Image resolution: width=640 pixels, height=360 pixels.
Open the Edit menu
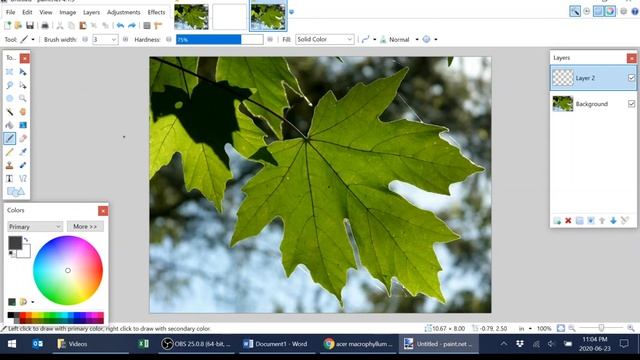27,12
